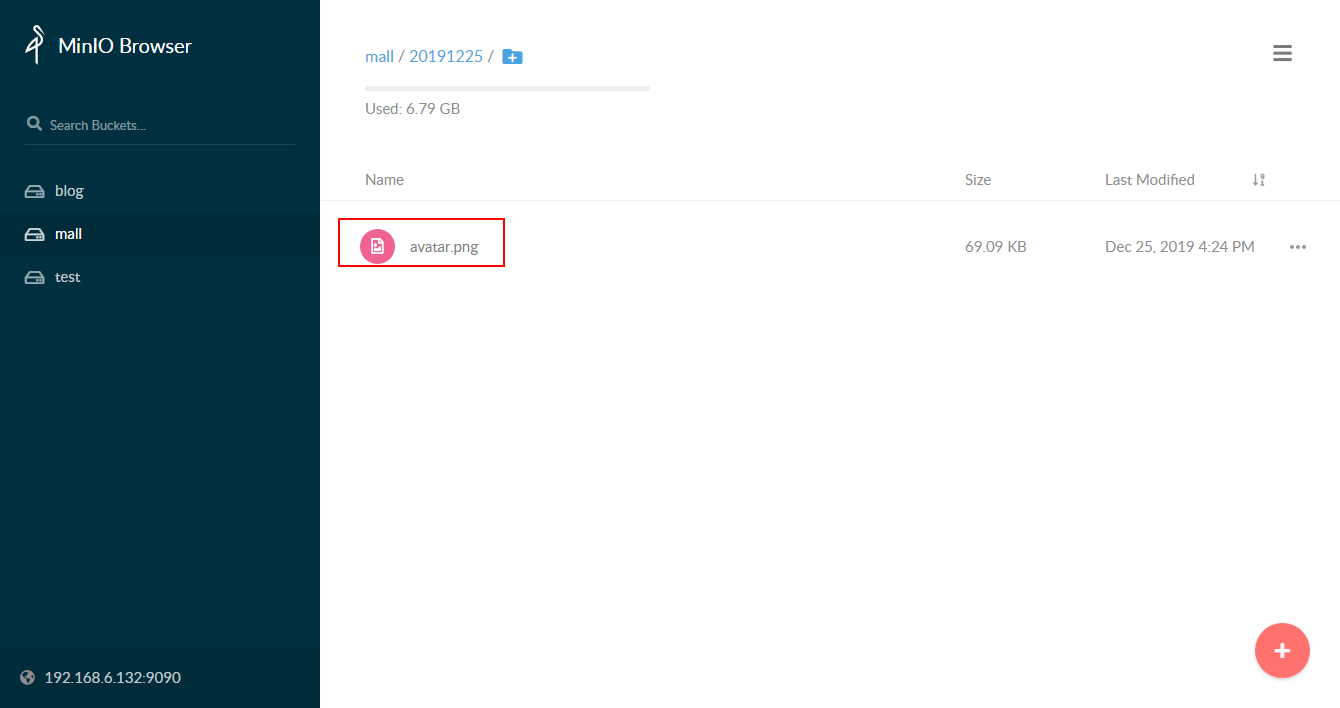
Task: Click the MinIO flamingo logo icon
Action: click(36, 45)
